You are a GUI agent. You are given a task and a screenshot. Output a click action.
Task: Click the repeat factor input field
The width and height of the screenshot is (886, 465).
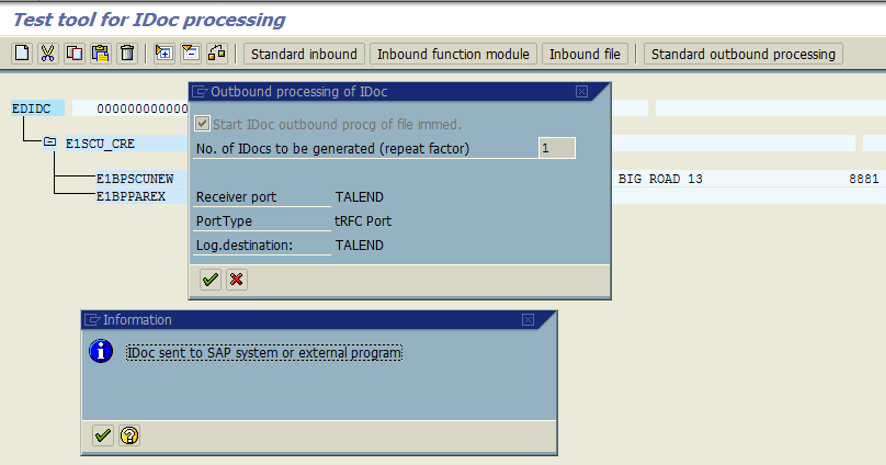[556, 149]
